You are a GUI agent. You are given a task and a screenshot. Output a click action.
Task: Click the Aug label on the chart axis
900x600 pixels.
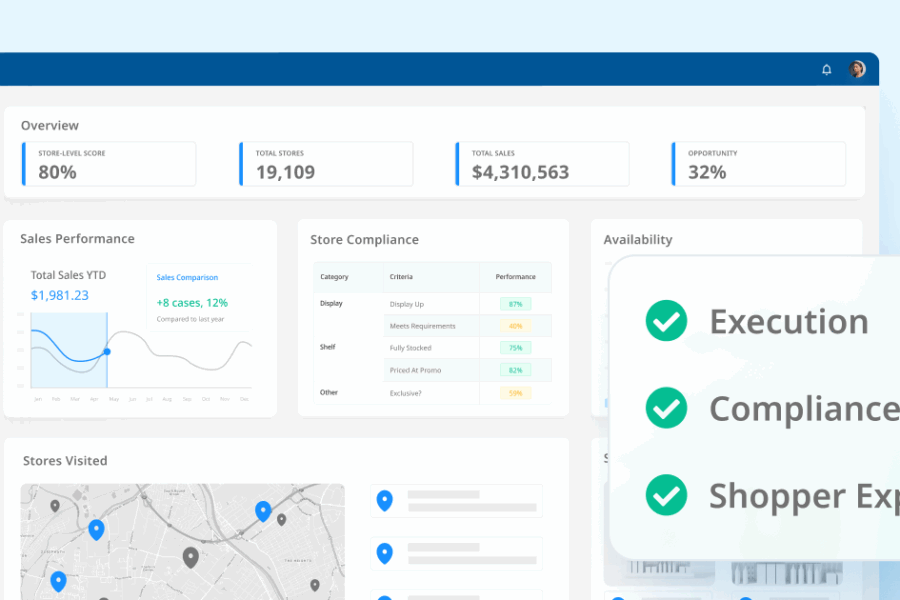pos(167,399)
